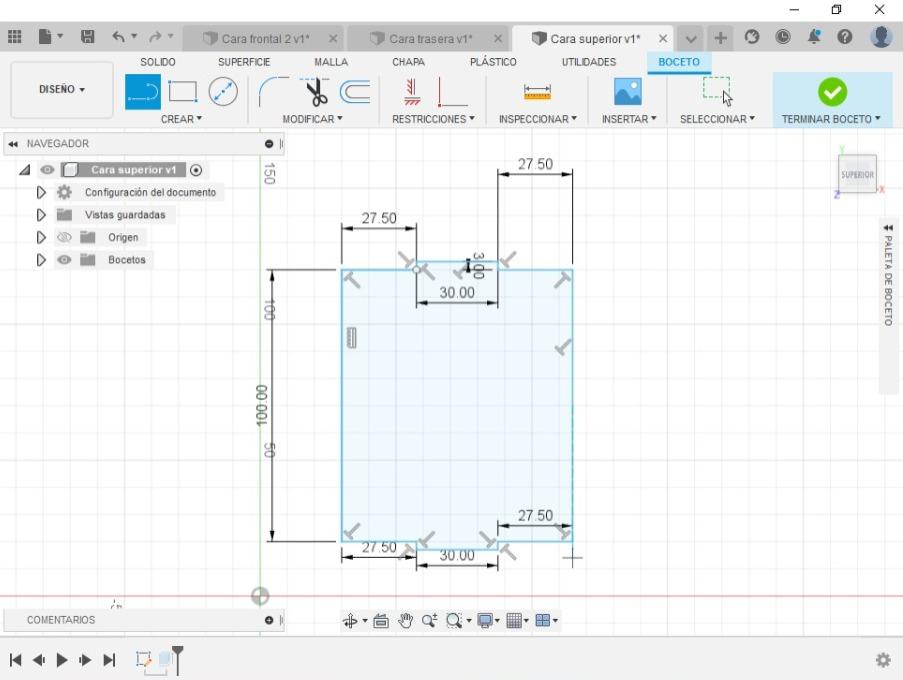The width and height of the screenshot is (903, 680).
Task: Expand the Vistas guardadas folder
Action: [41, 215]
